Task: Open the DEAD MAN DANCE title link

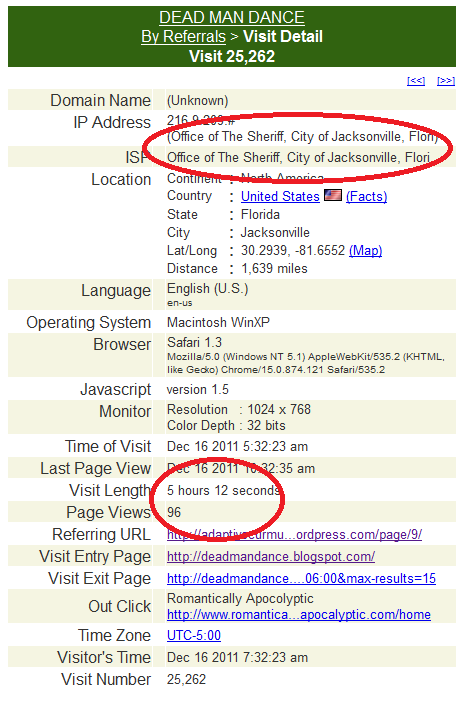Action: click(x=231, y=18)
